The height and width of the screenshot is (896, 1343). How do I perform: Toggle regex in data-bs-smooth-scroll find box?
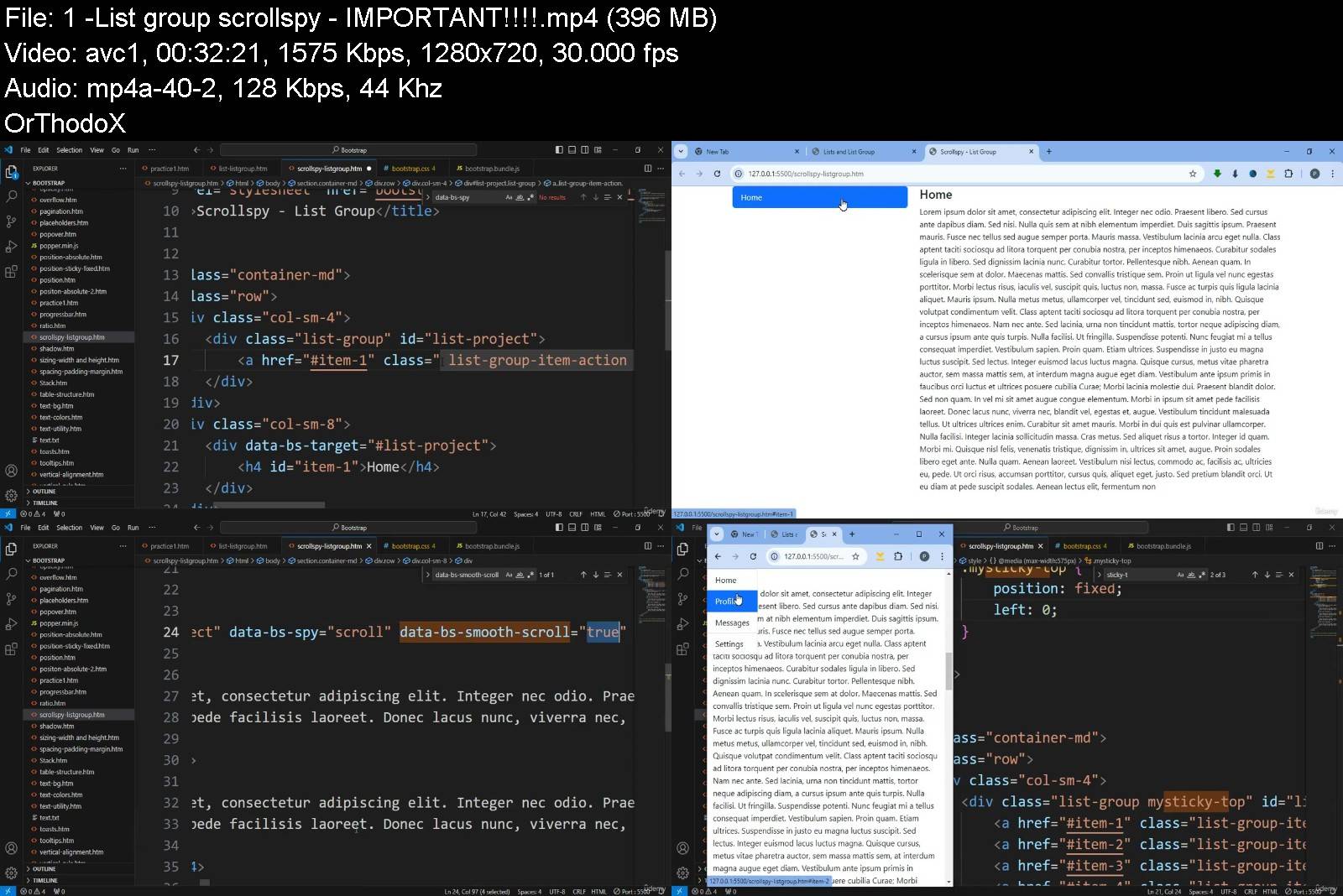530,575
